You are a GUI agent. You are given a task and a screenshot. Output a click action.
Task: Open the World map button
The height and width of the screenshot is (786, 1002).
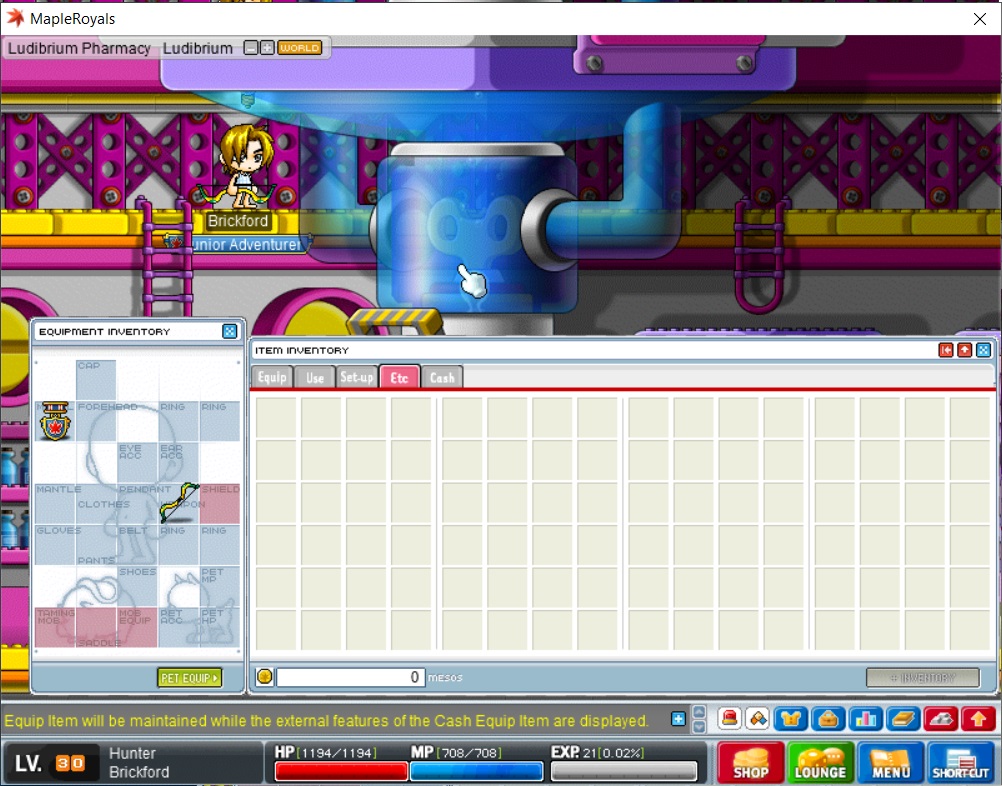coord(299,48)
